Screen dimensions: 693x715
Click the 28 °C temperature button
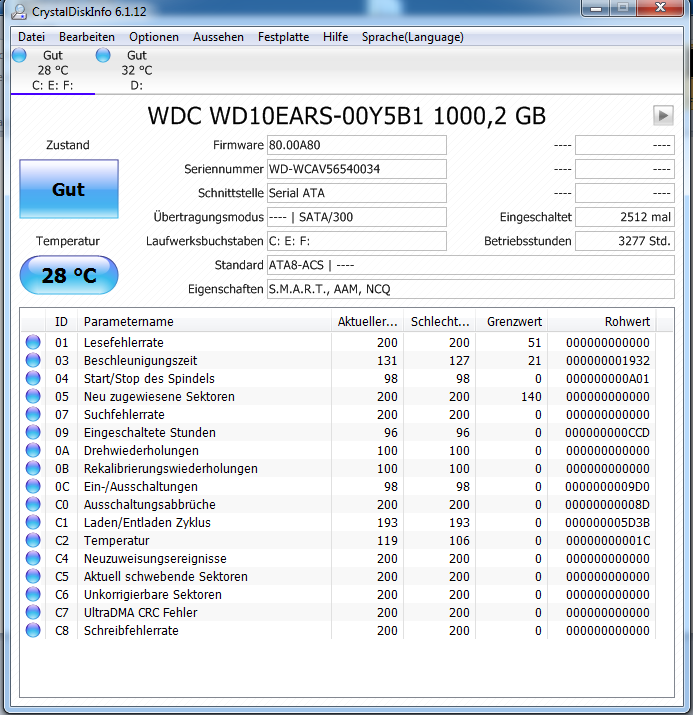pyautogui.click(x=69, y=275)
